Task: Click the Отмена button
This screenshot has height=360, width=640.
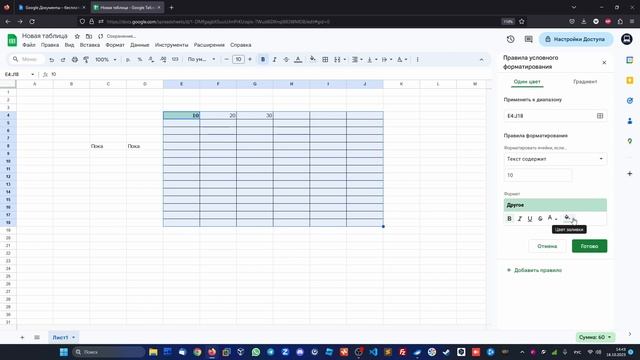Action: 547,246
